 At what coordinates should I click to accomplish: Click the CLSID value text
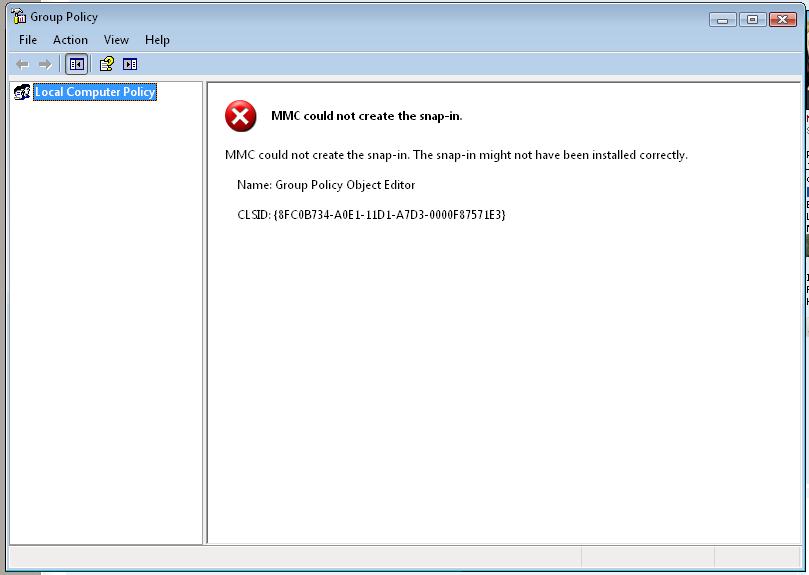point(389,215)
